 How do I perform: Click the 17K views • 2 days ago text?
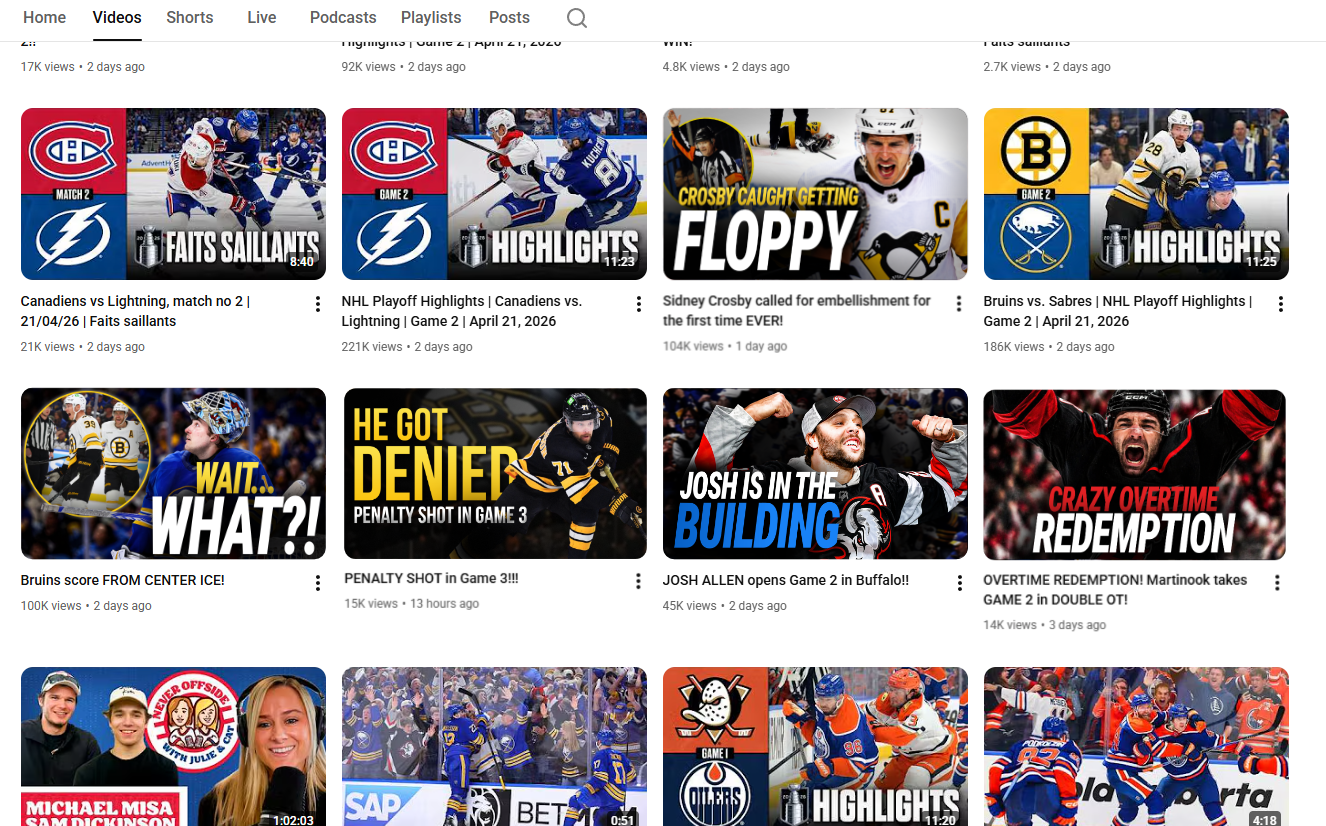pyautogui.click(x=83, y=67)
